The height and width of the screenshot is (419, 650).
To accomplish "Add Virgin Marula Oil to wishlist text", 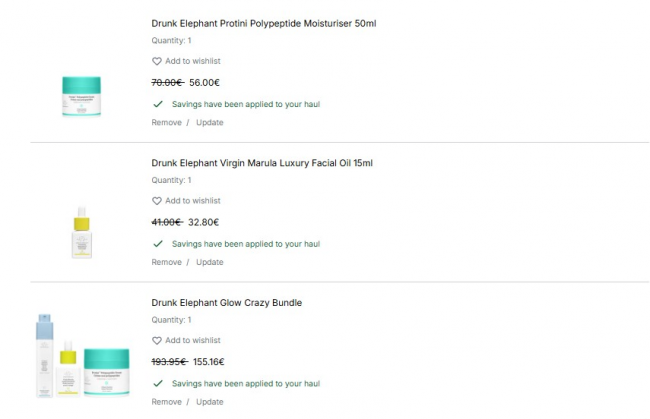I will coord(193,201).
